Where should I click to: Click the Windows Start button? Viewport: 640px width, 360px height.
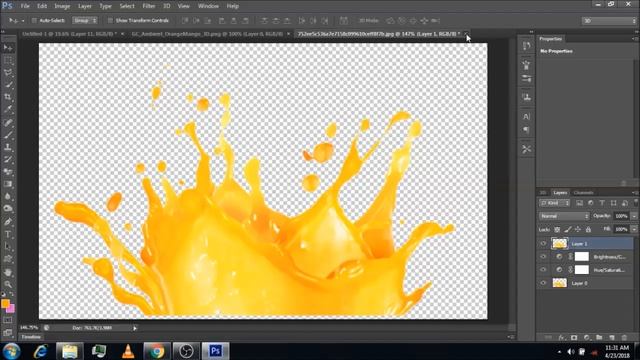(x=11, y=351)
